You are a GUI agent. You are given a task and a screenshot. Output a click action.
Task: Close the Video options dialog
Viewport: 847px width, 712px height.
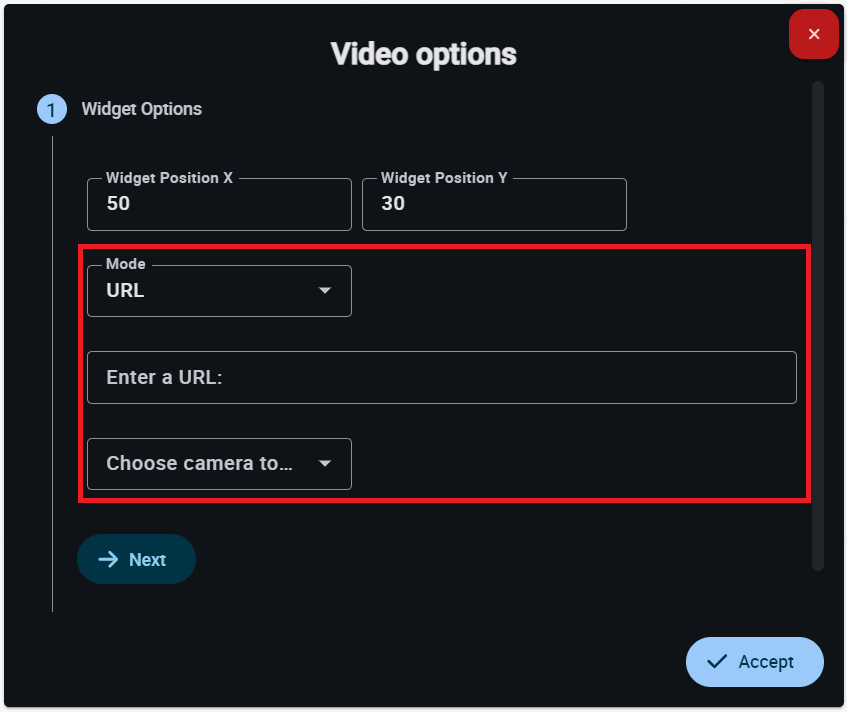point(813,35)
